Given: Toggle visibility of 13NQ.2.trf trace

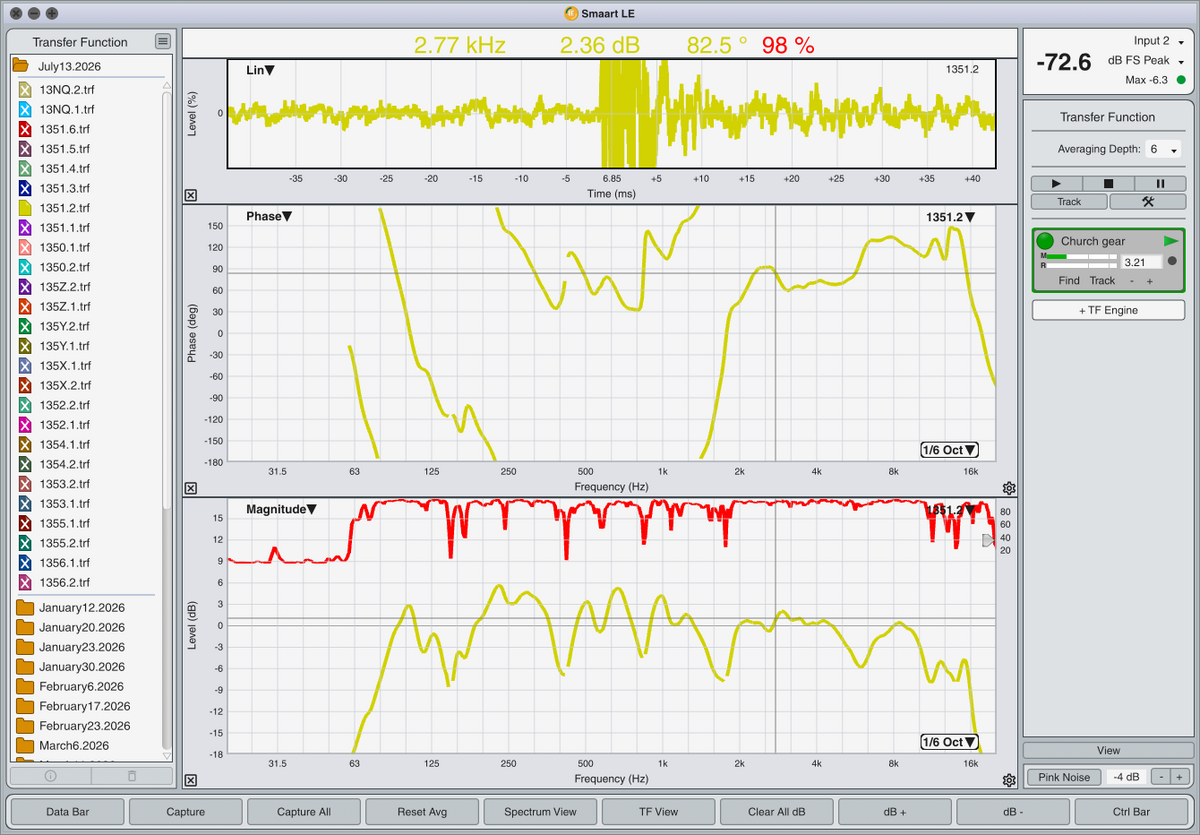Looking at the screenshot, I should 26,90.
